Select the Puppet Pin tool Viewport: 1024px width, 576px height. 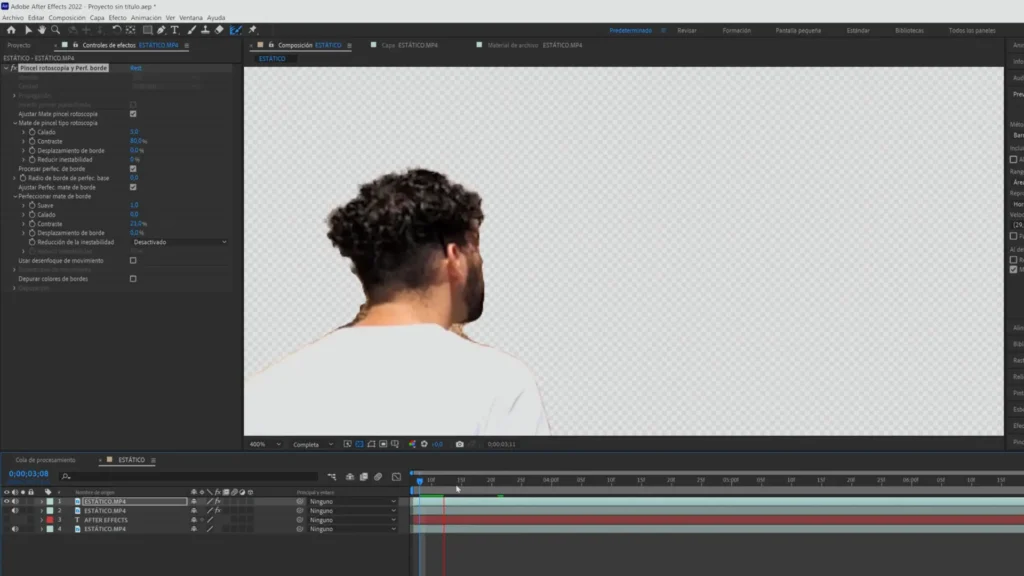coord(252,30)
